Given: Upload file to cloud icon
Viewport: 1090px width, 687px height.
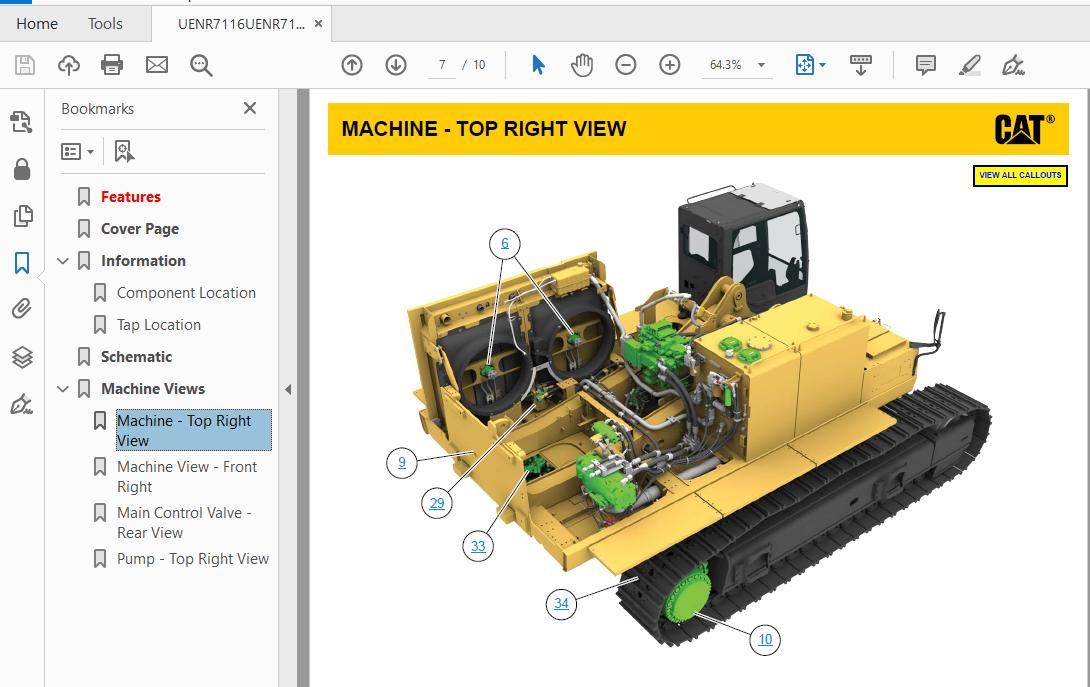Looking at the screenshot, I should click(69, 65).
